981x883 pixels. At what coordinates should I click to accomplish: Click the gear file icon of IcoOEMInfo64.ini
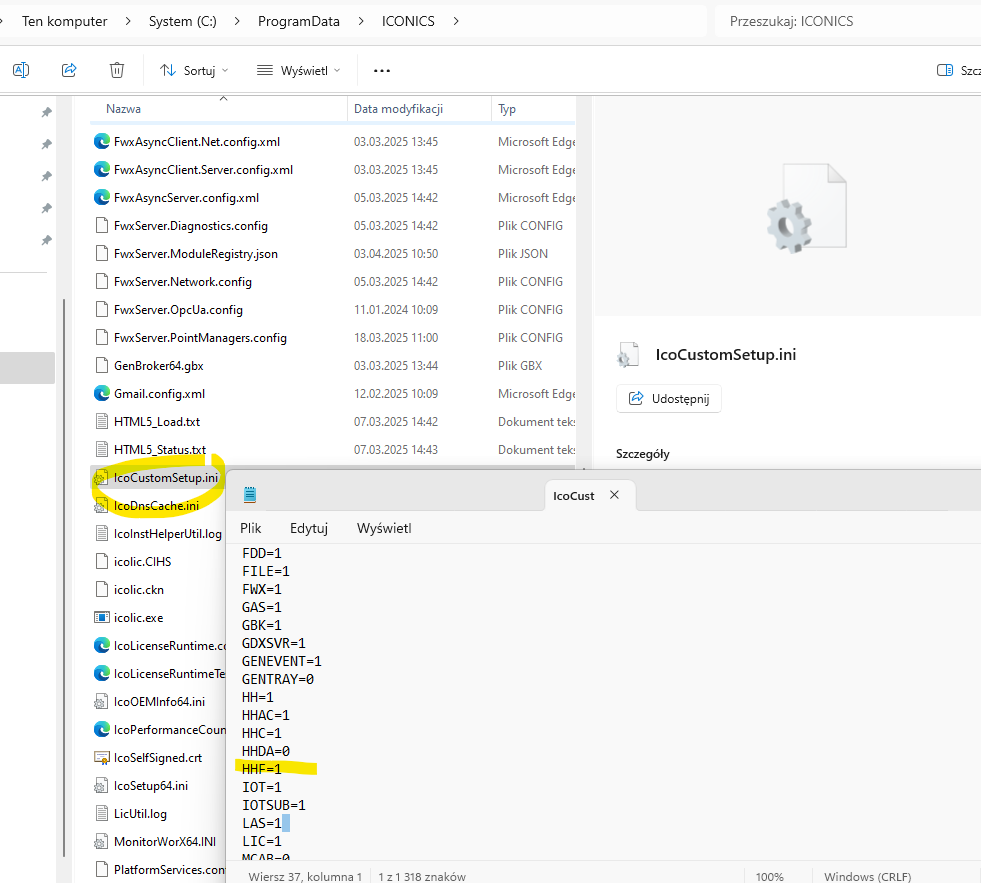click(101, 702)
